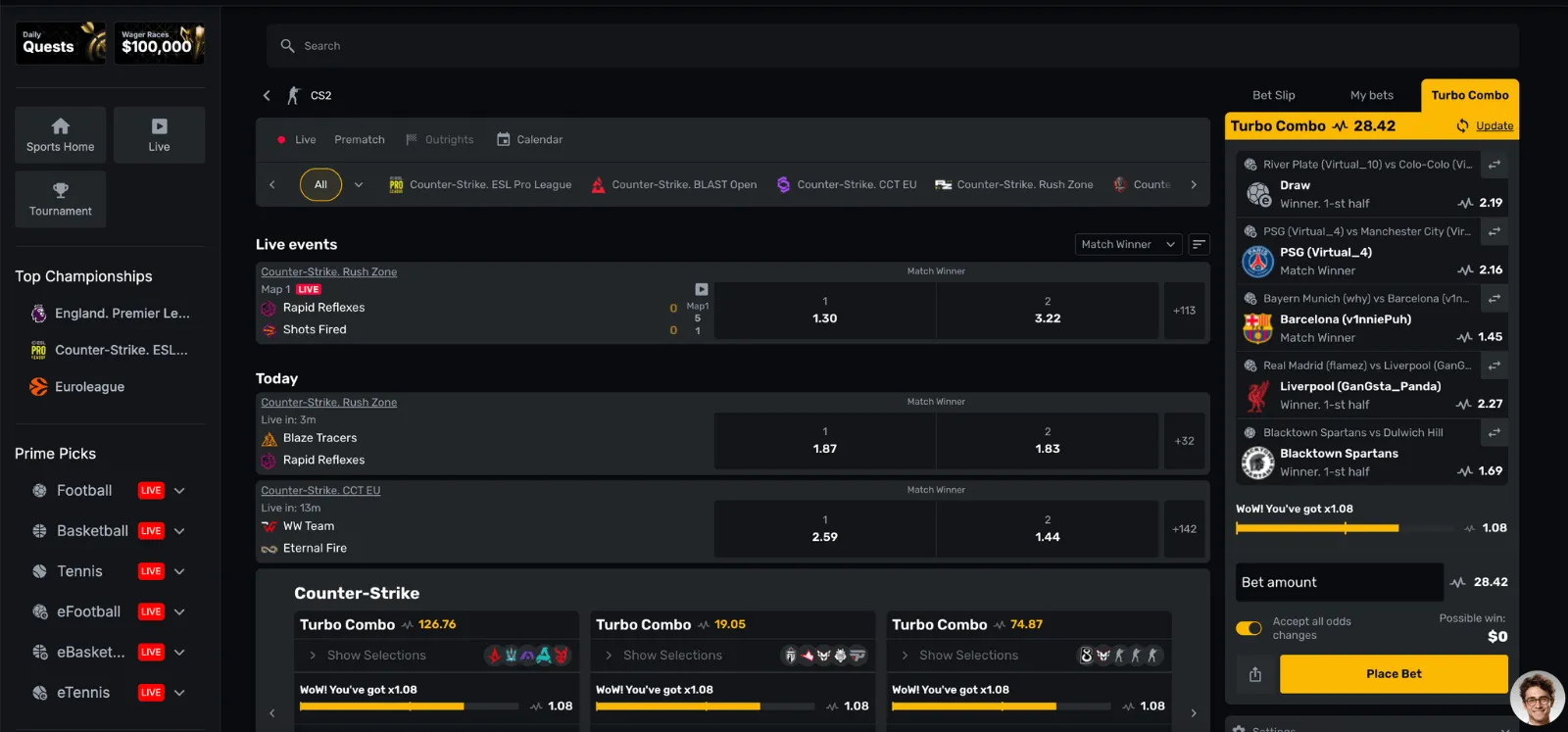Click the share icon beside Place Bet
Viewport: 1568px width, 732px height.
click(1255, 674)
